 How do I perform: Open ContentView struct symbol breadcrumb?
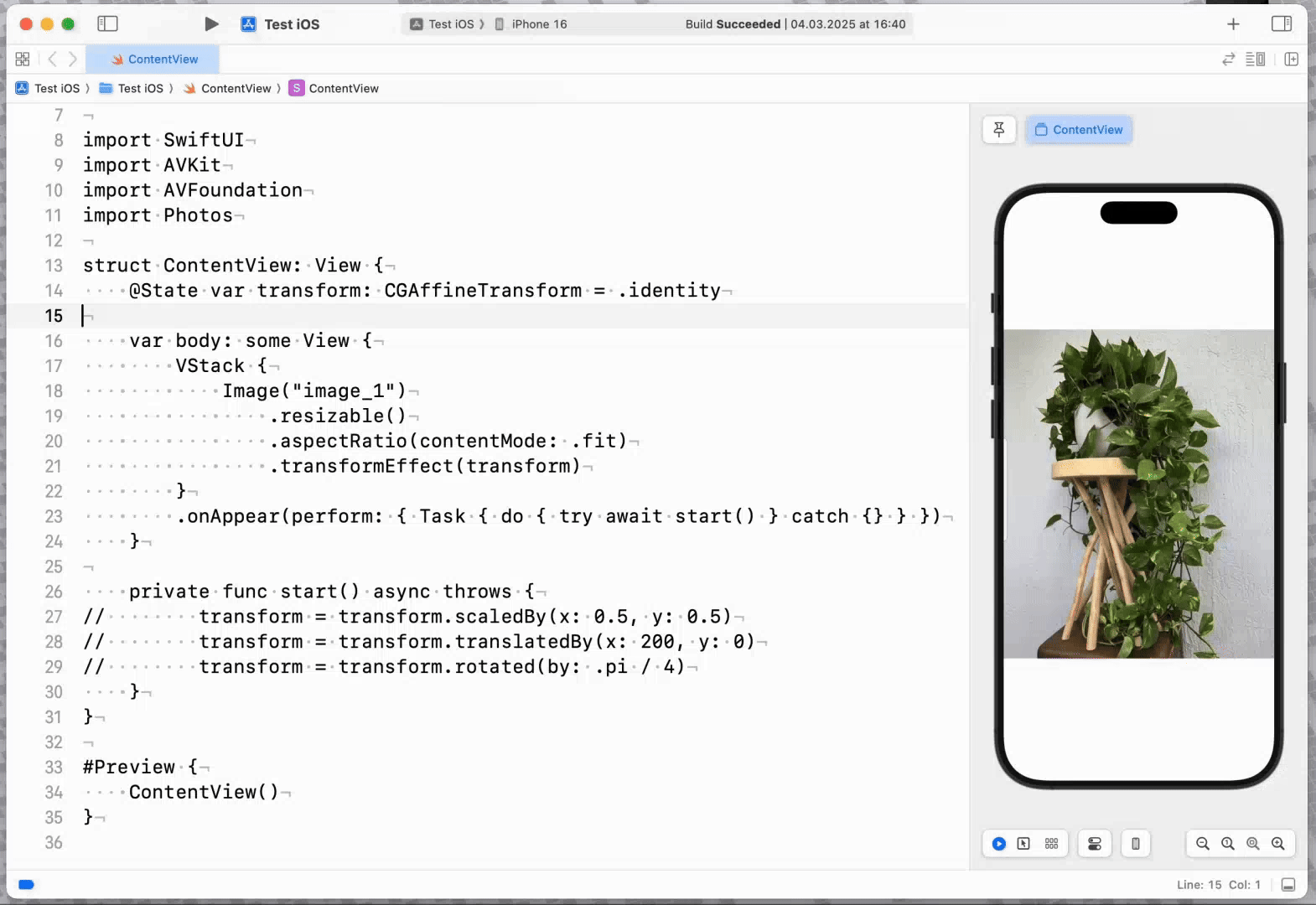[x=334, y=89]
